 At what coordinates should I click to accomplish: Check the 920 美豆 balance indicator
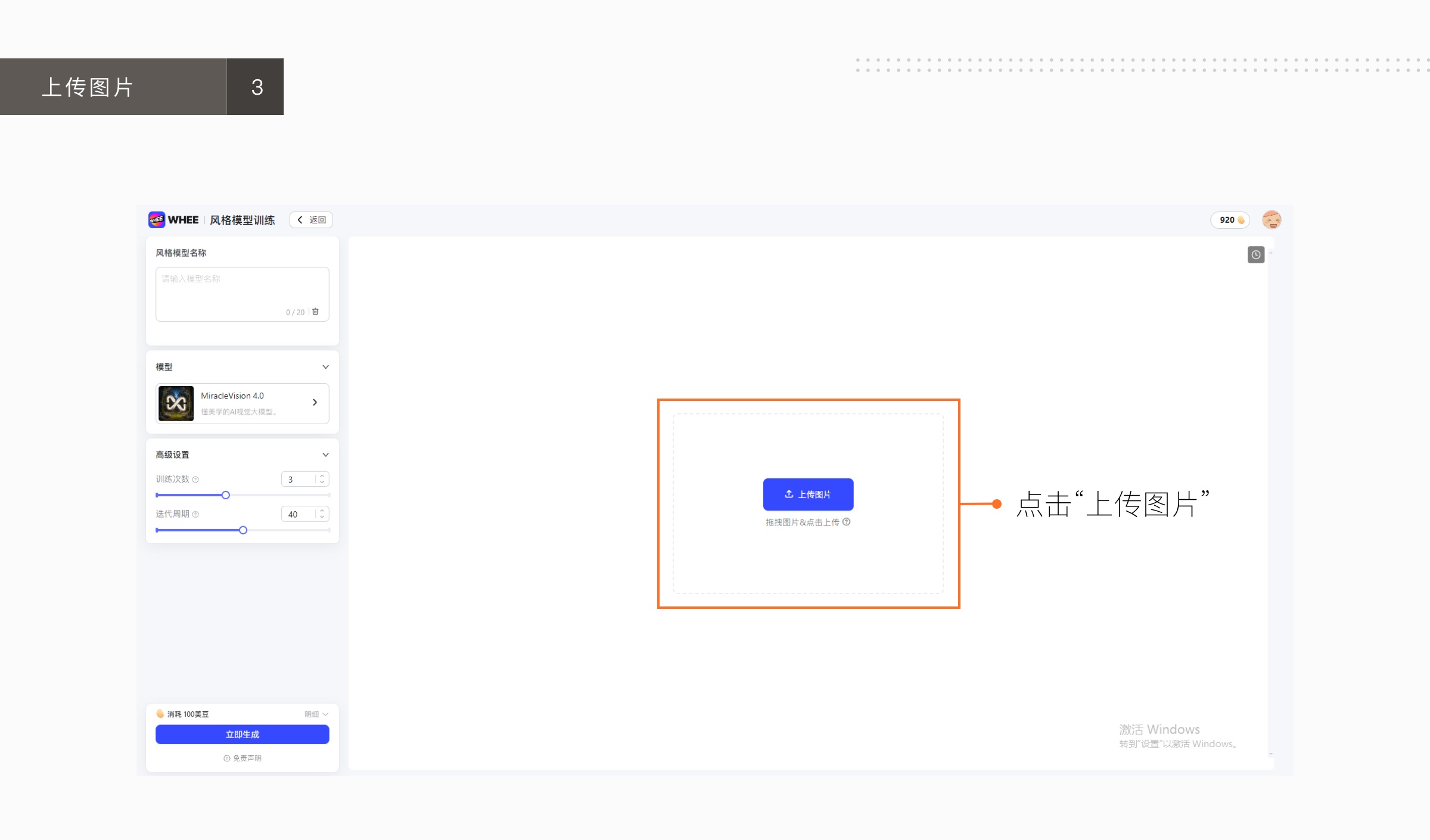pyautogui.click(x=1230, y=220)
